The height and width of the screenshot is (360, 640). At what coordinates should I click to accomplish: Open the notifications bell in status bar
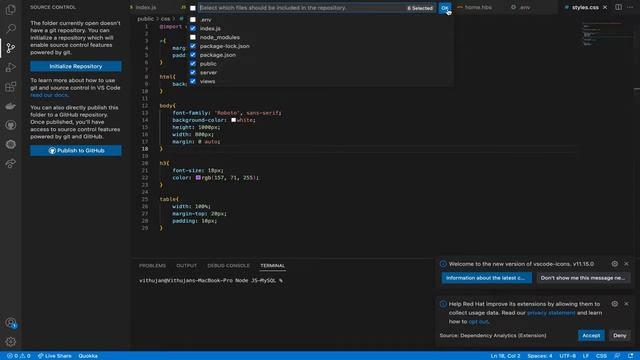(x=631, y=356)
